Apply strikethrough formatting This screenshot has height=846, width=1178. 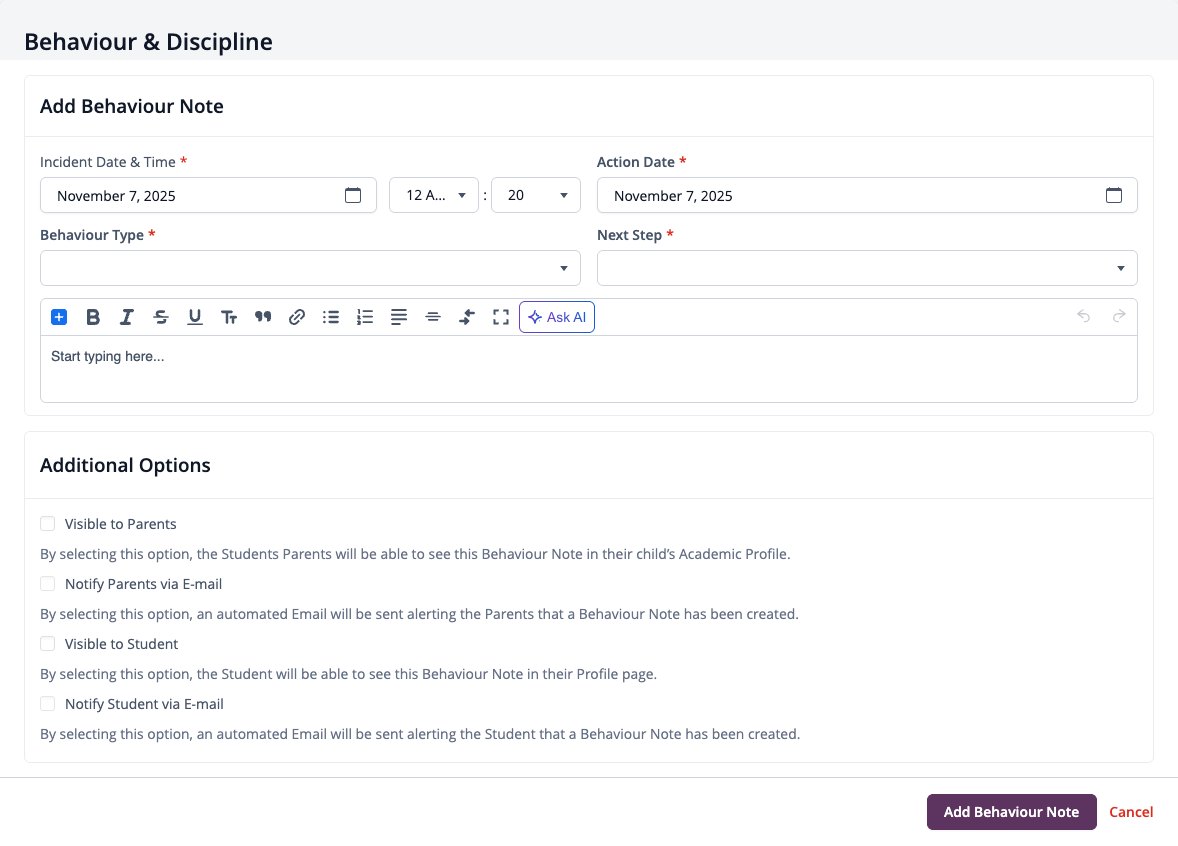(161, 317)
